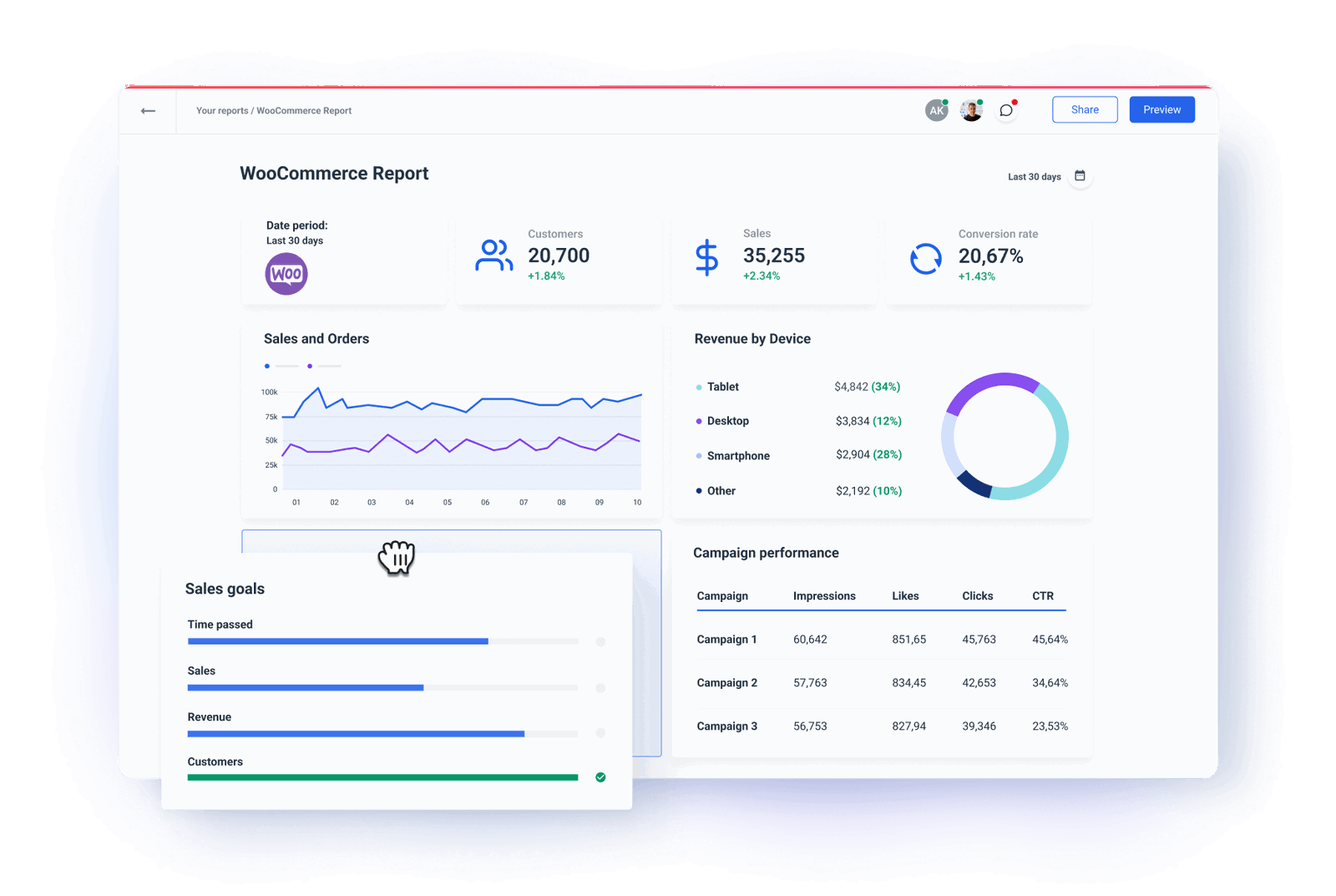The width and height of the screenshot is (1336, 896).
Task: Click the Conversion rate 20,67% value
Action: tap(990, 256)
